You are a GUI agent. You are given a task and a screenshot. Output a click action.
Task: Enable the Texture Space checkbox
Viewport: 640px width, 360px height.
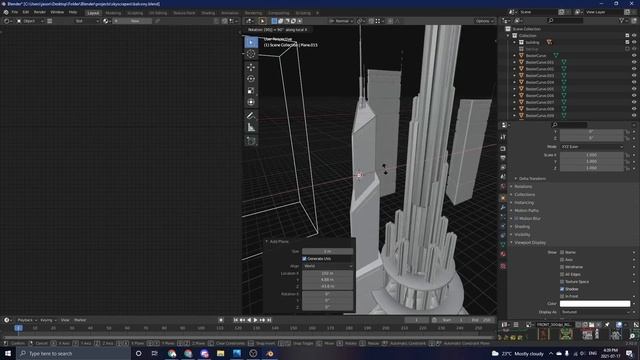coord(562,282)
